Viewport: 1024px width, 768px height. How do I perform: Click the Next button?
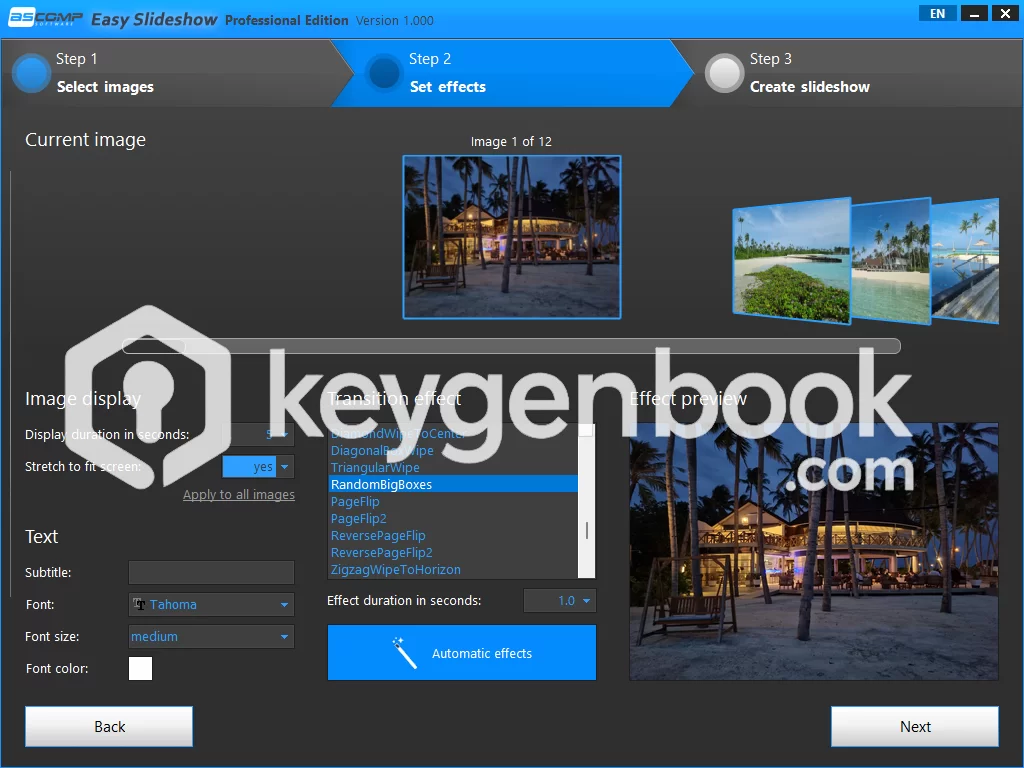coord(914,727)
